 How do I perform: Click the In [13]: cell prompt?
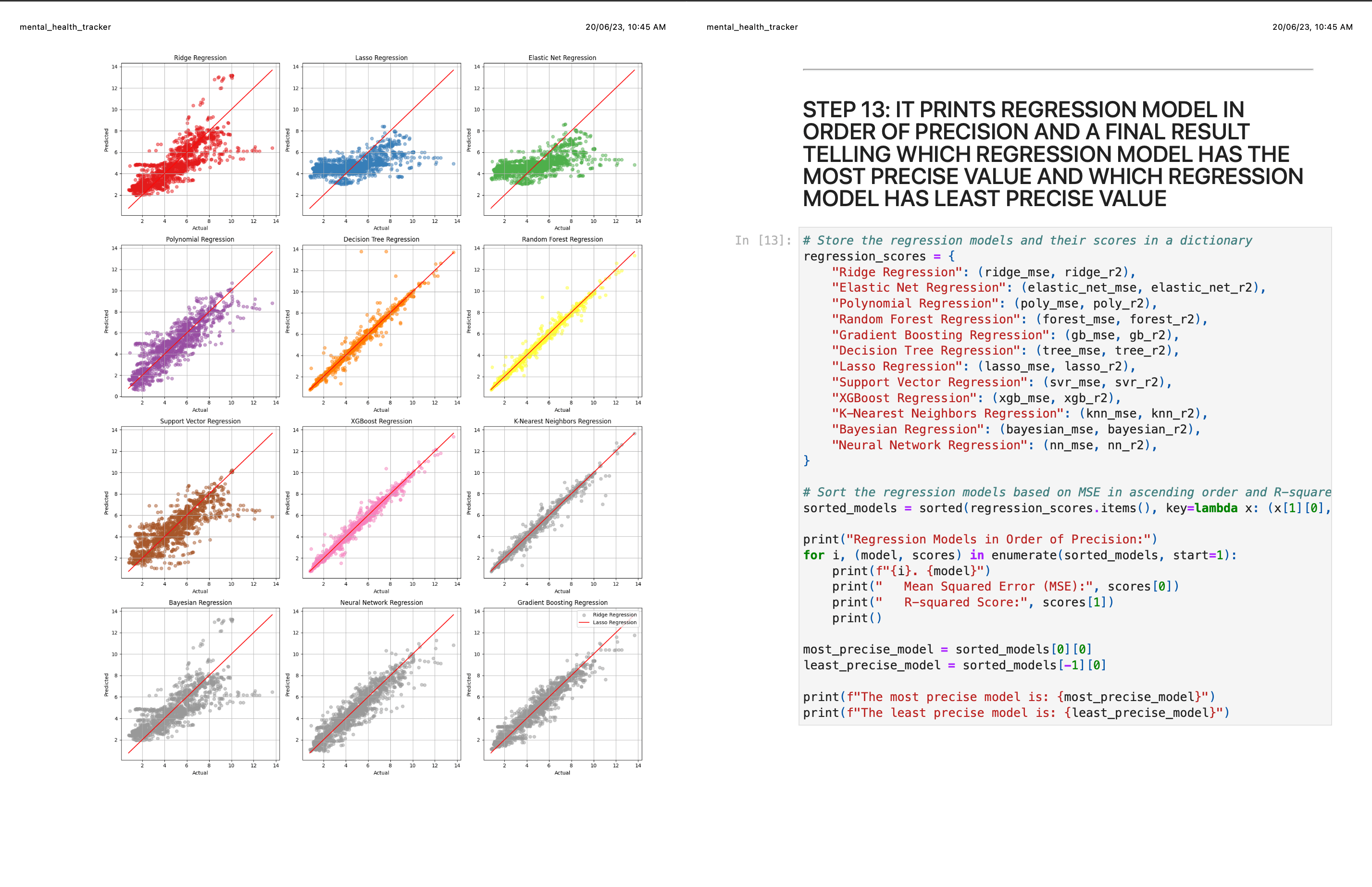click(763, 240)
